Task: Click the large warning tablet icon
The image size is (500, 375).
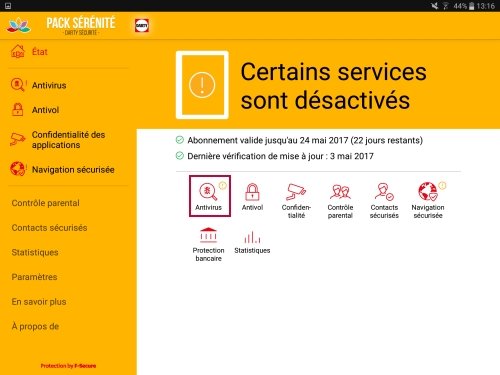Action: click(x=202, y=85)
